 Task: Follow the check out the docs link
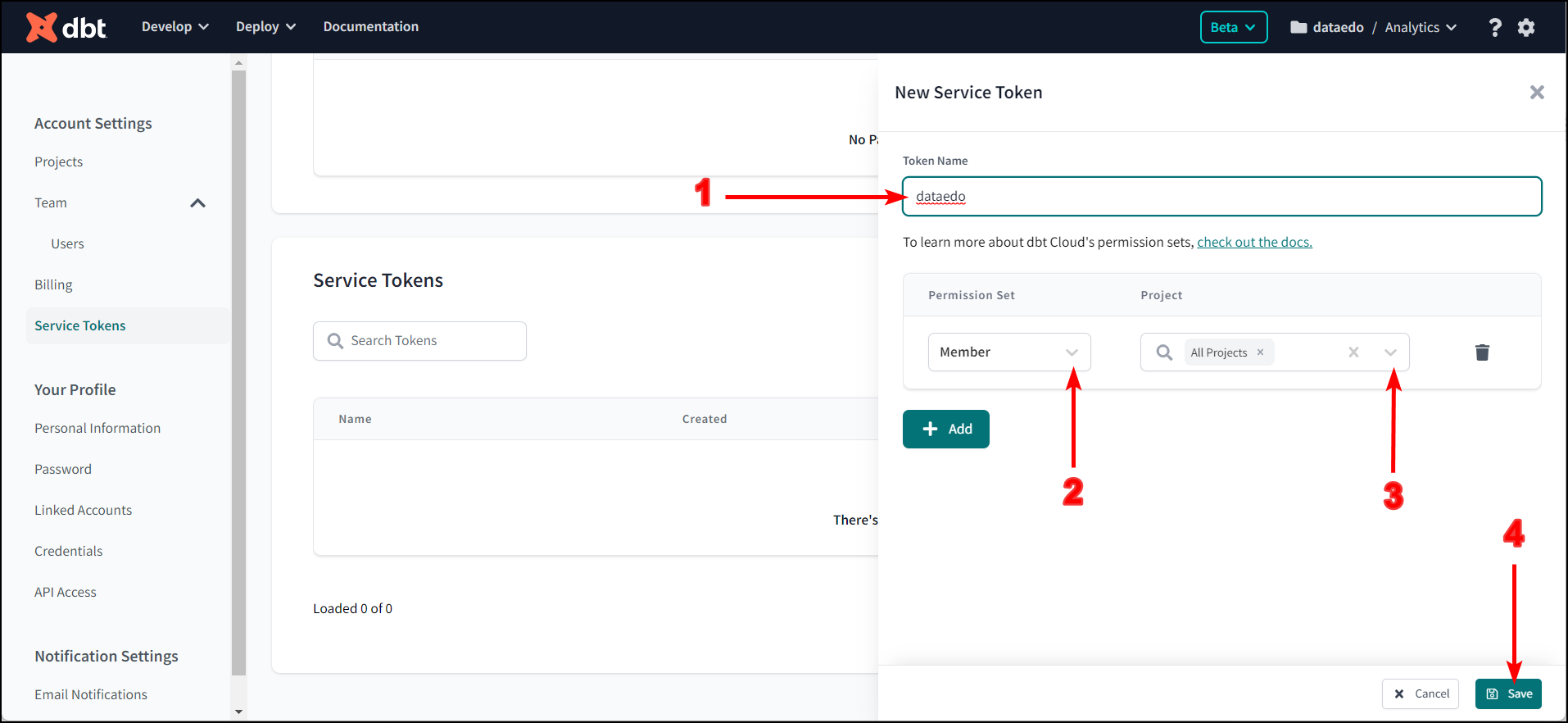click(x=1253, y=243)
